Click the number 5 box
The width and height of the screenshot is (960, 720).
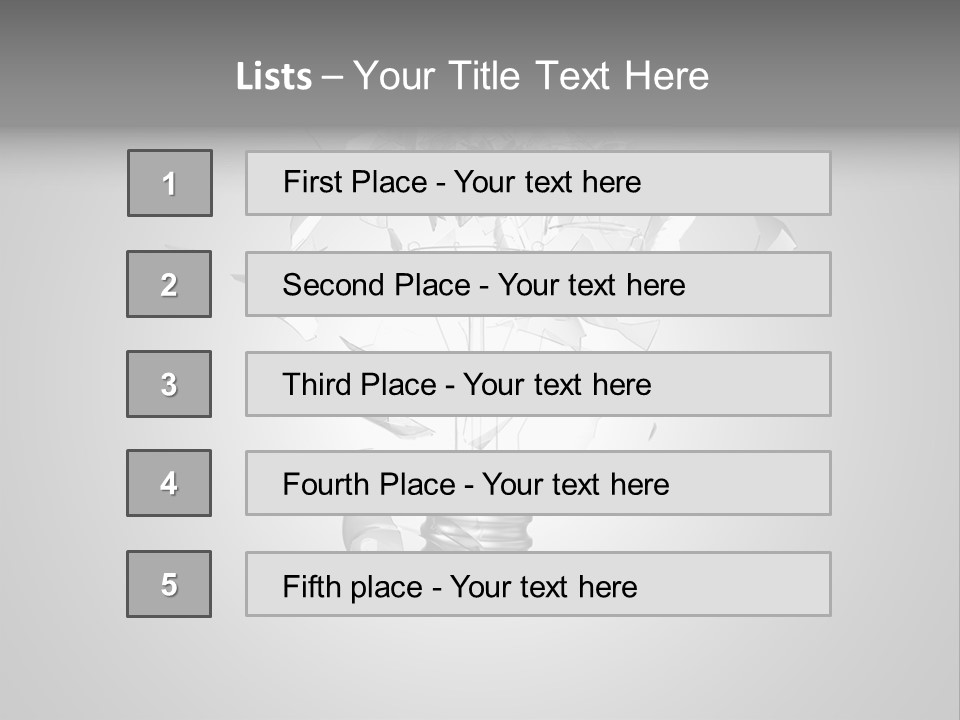coord(169,584)
